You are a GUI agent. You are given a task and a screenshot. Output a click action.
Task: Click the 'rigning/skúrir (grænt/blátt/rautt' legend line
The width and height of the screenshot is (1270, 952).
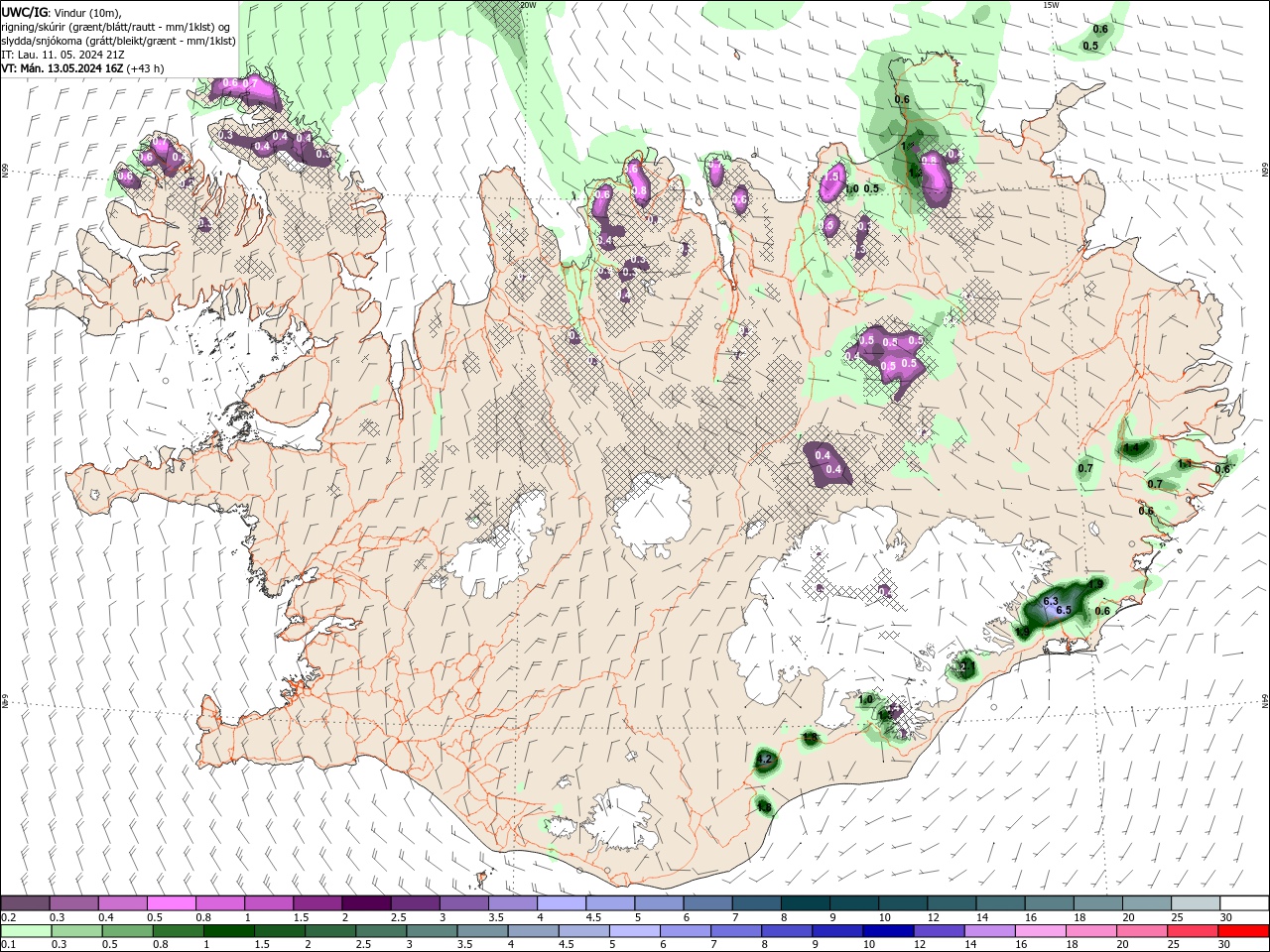116,27
